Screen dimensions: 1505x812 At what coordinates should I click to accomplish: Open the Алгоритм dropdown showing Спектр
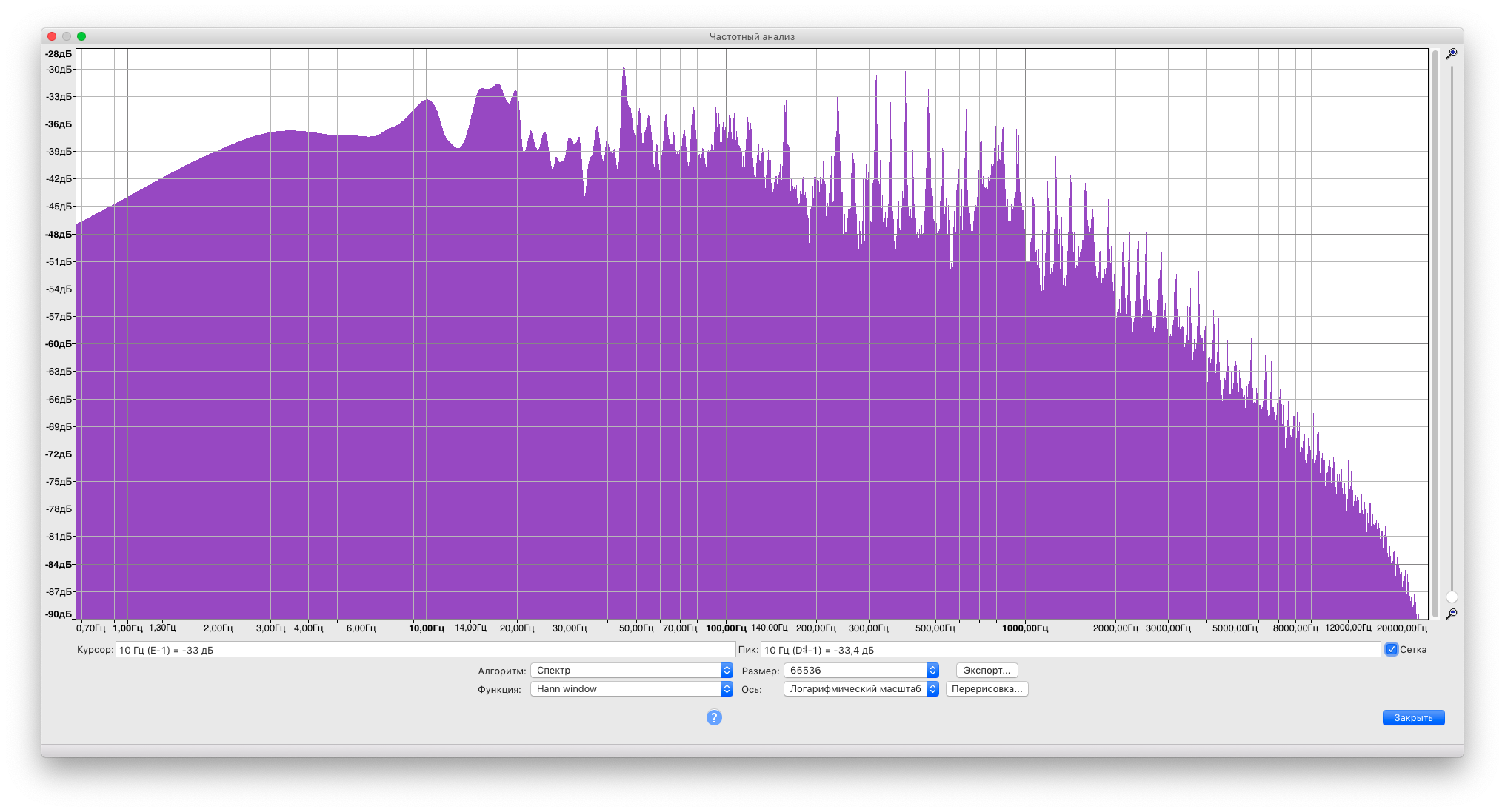[631, 670]
